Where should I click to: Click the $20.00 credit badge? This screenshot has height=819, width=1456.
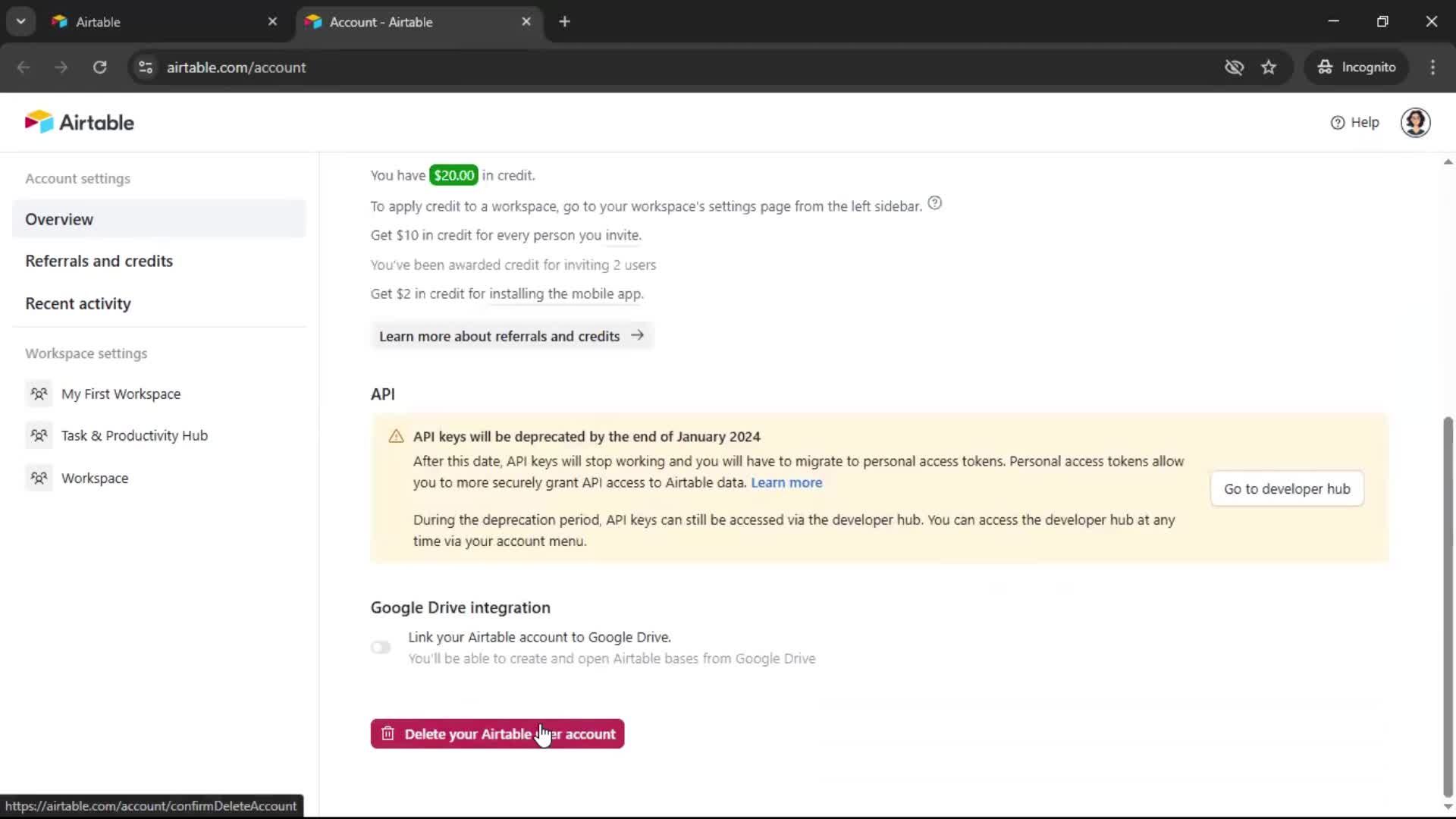coord(453,175)
